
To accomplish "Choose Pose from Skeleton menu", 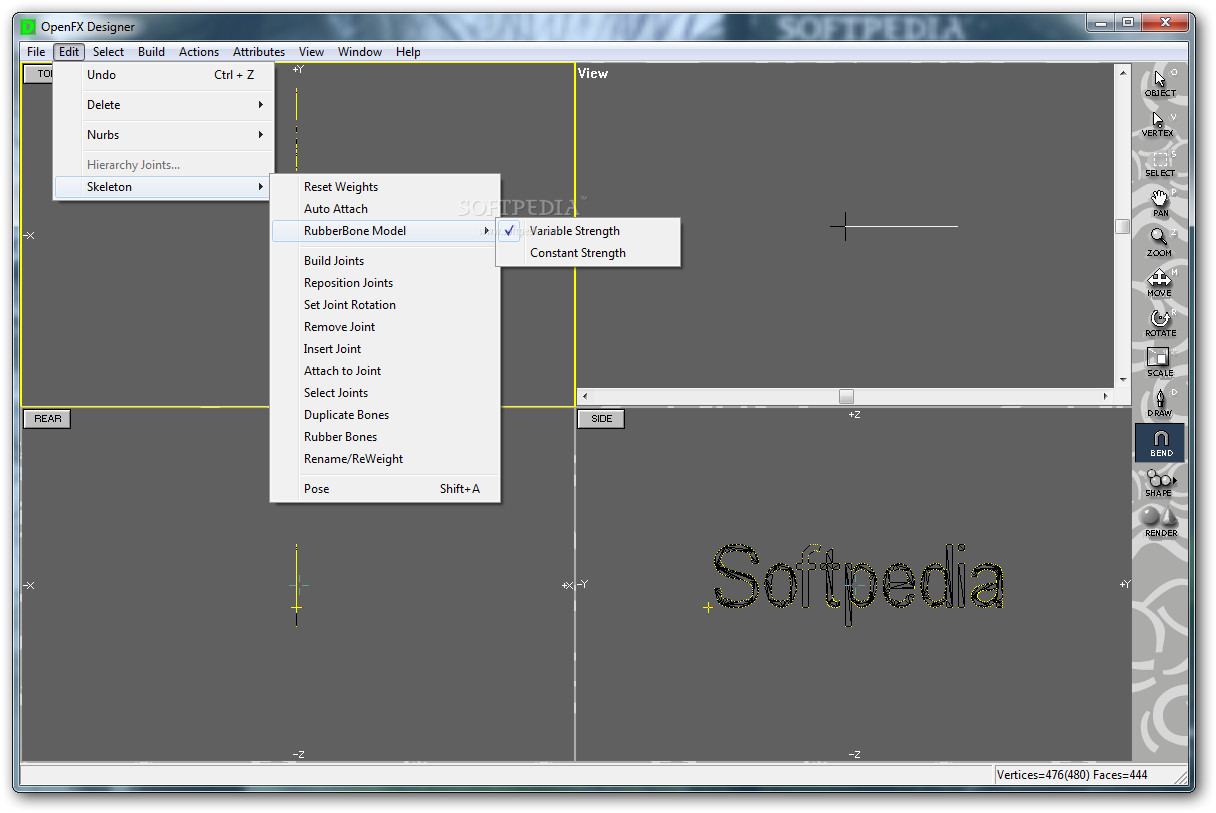I will point(385,489).
